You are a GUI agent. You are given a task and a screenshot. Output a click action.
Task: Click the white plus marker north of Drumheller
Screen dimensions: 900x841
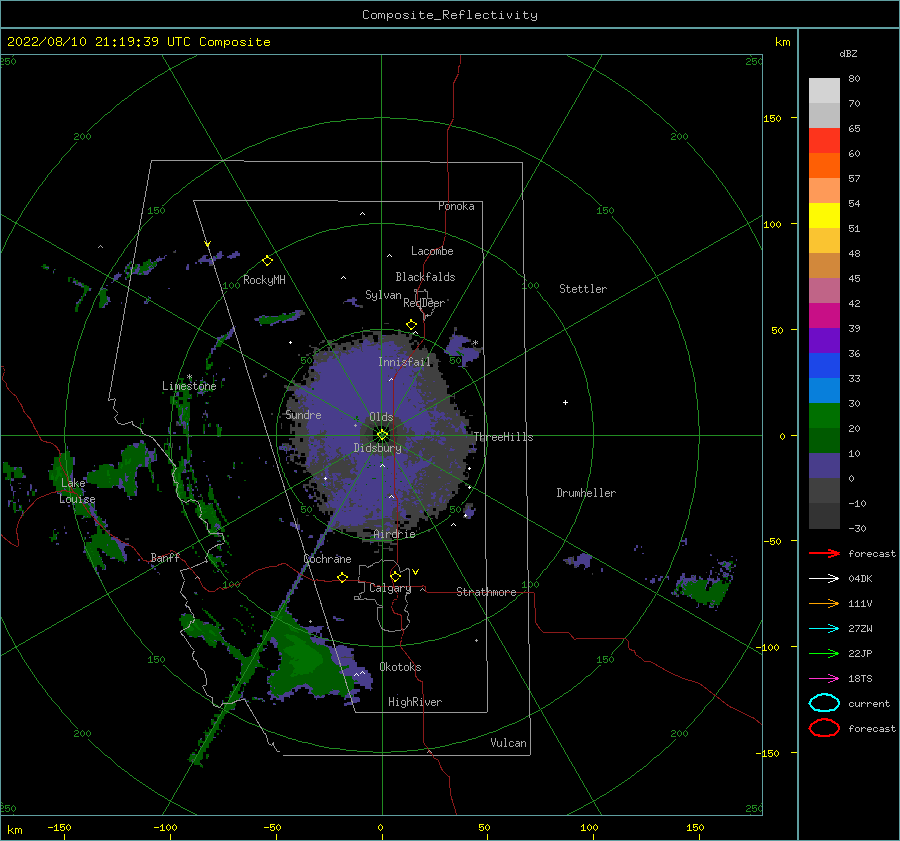pos(565,402)
